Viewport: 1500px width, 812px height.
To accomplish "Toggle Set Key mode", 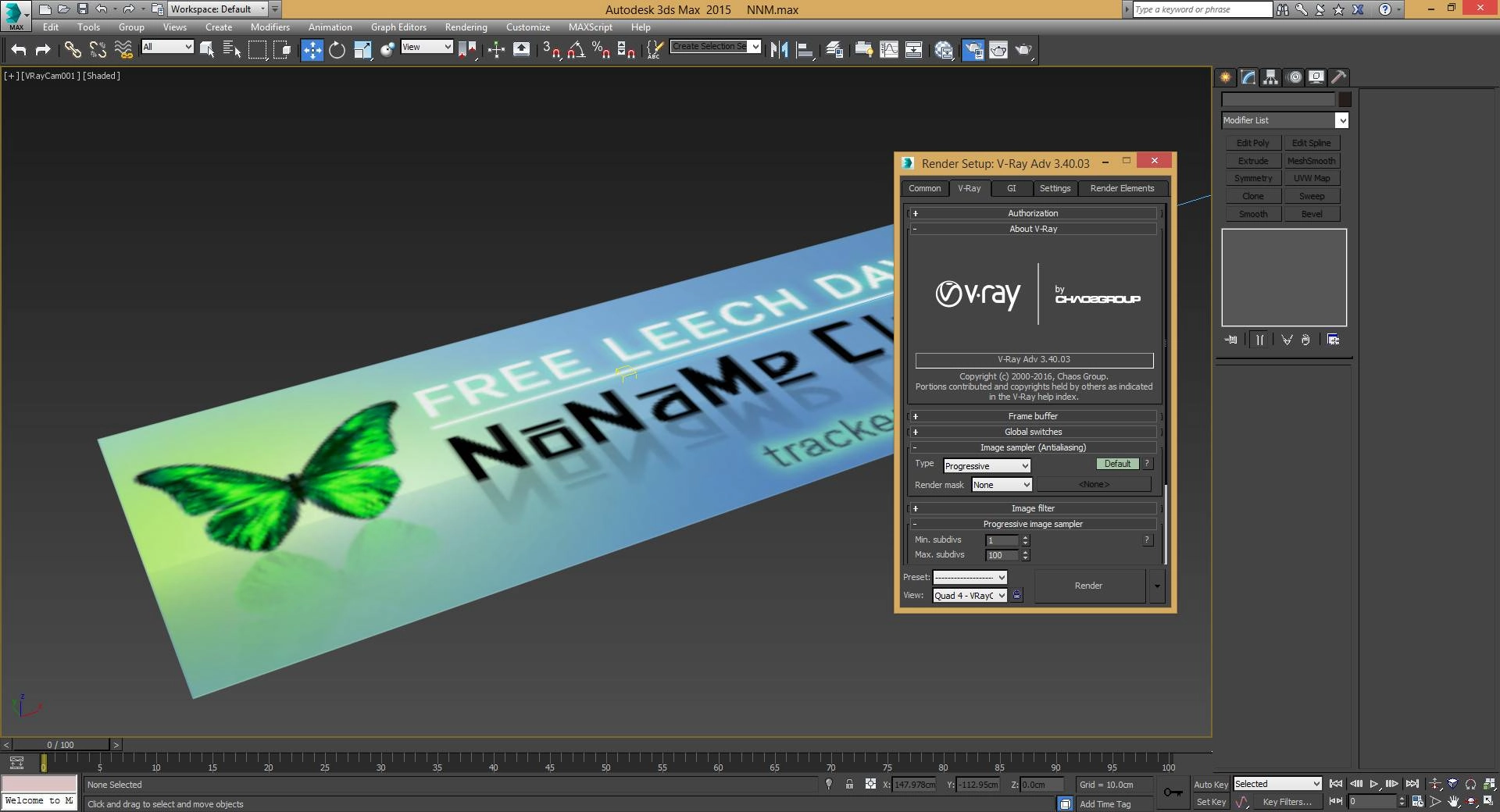I will [x=1211, y=802].
